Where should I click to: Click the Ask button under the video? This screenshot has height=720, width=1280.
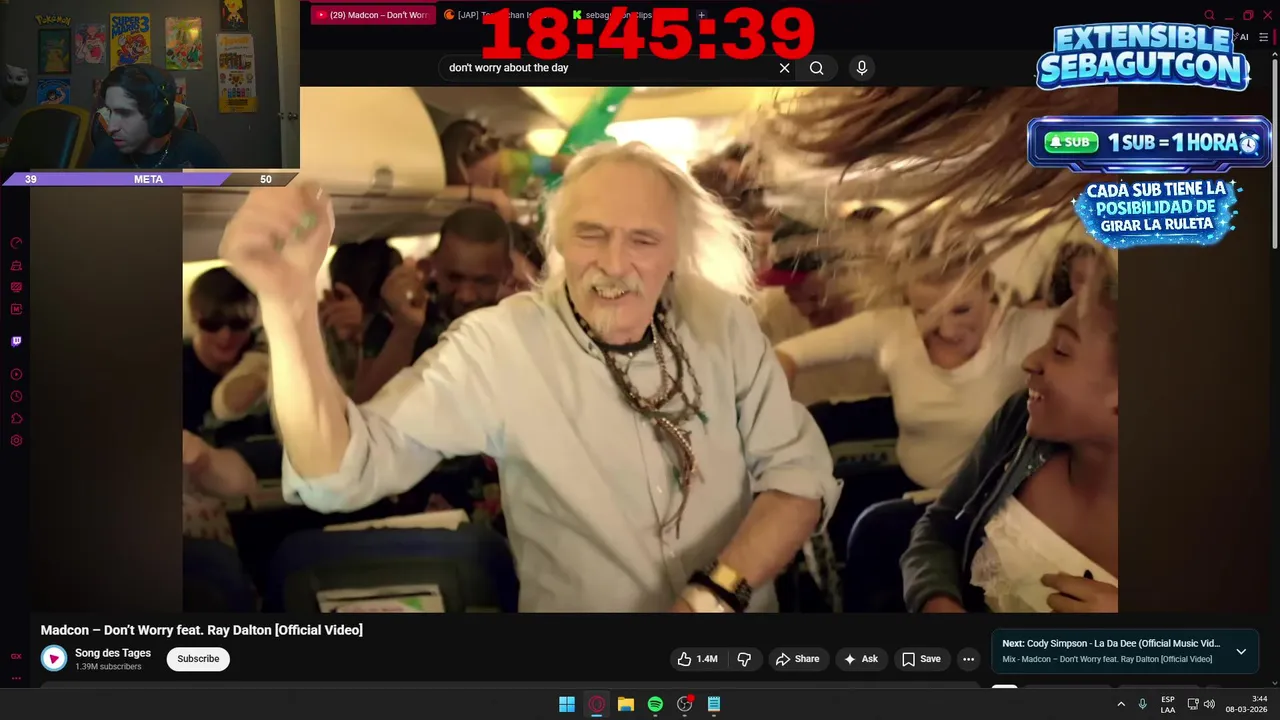point(861,659)
